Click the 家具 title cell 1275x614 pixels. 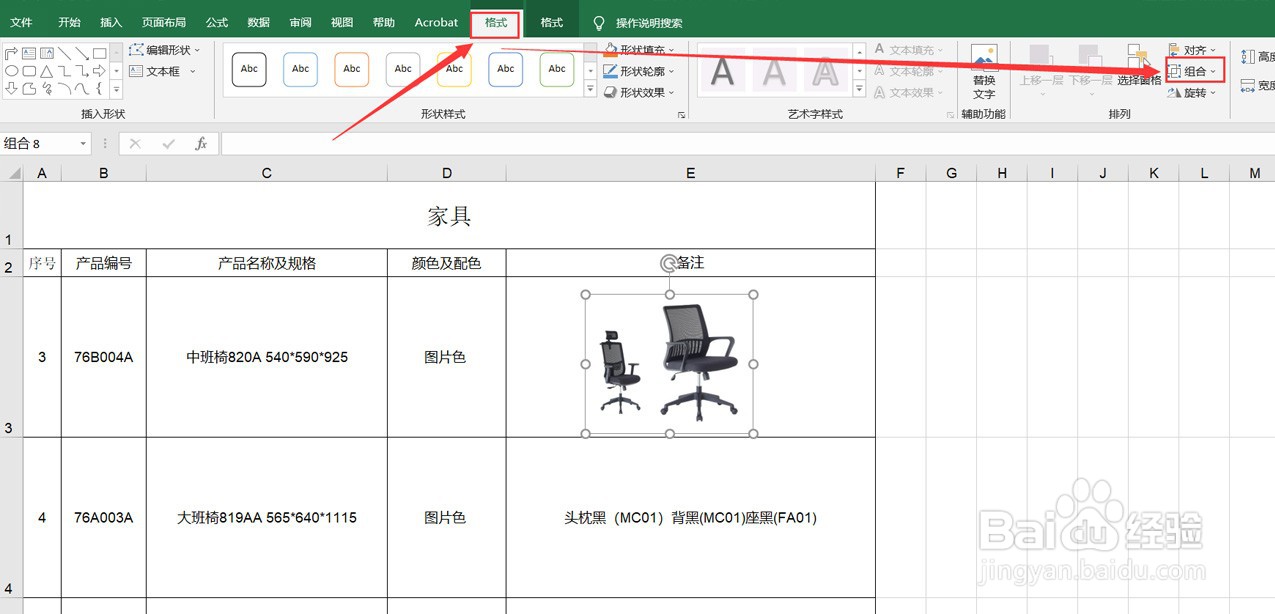[449, 215]
